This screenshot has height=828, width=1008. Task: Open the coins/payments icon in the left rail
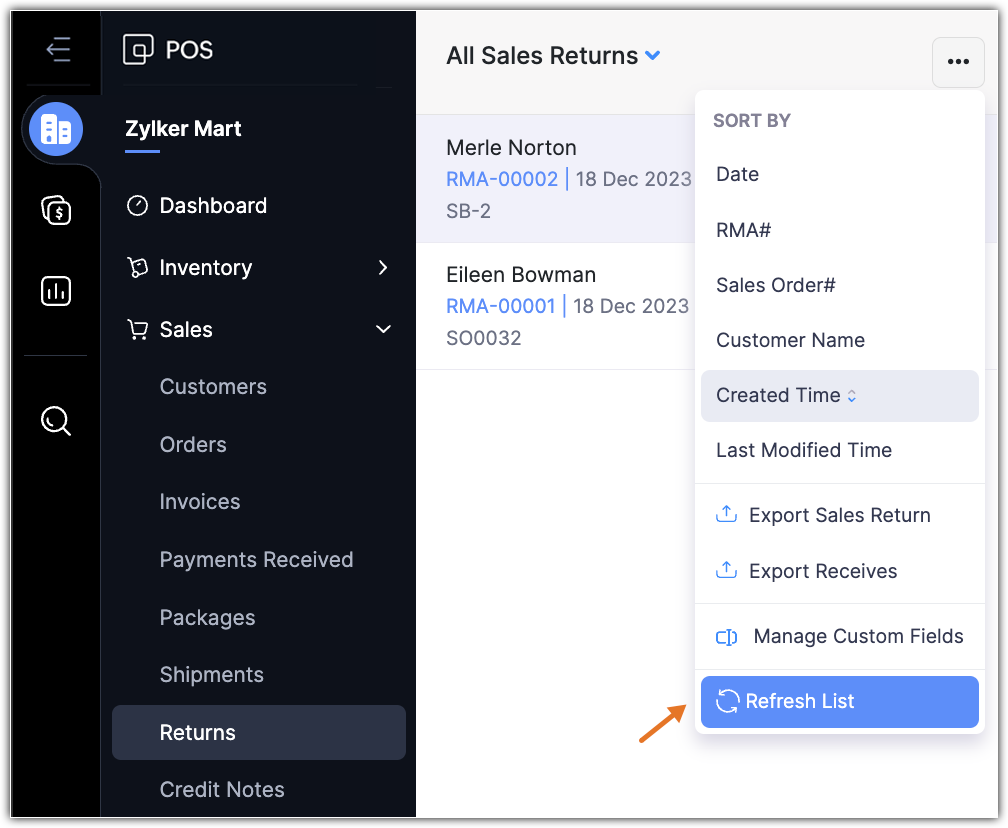[56, 210]
